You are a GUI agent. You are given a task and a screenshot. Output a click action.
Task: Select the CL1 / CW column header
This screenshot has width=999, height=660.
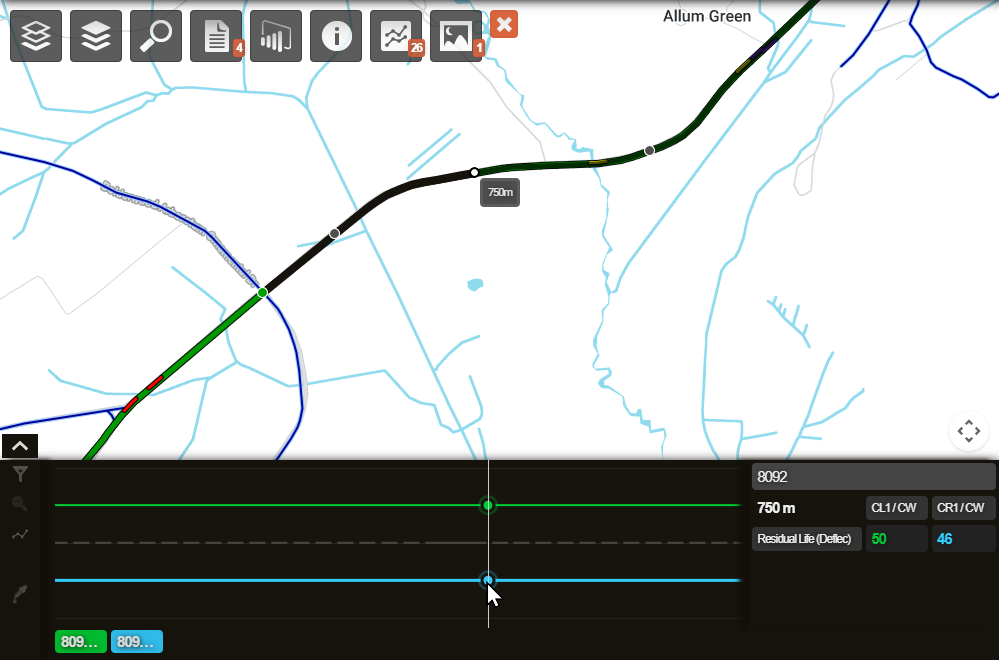coord(896,508)
